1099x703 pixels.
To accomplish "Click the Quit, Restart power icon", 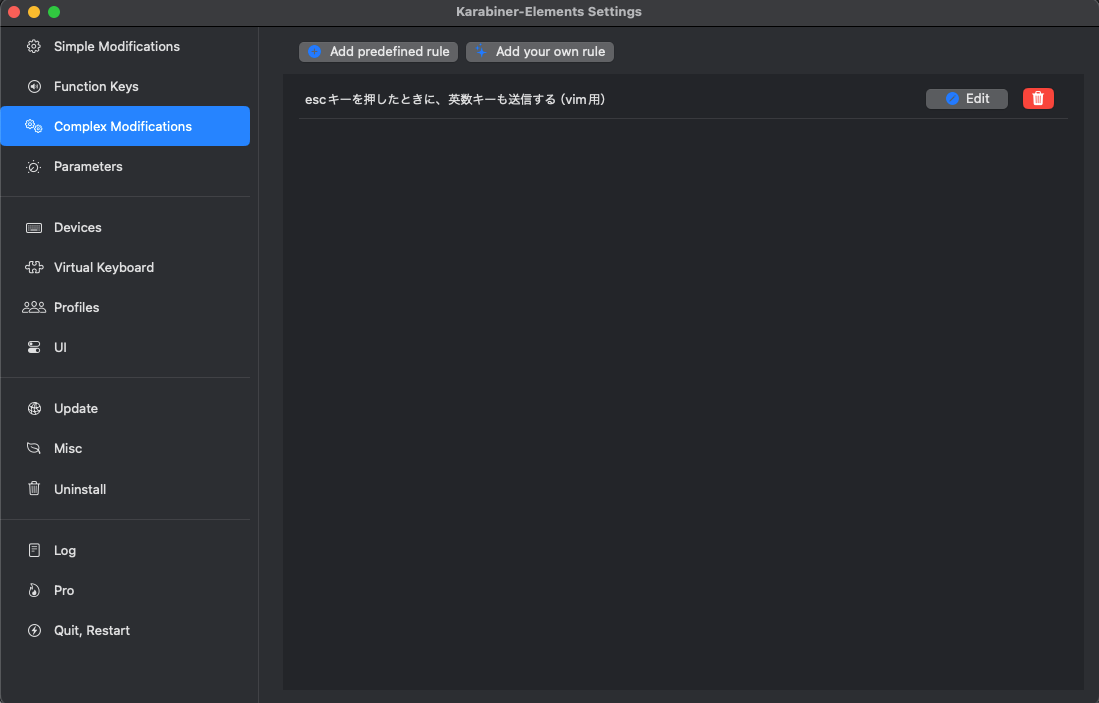I will 32,630.
